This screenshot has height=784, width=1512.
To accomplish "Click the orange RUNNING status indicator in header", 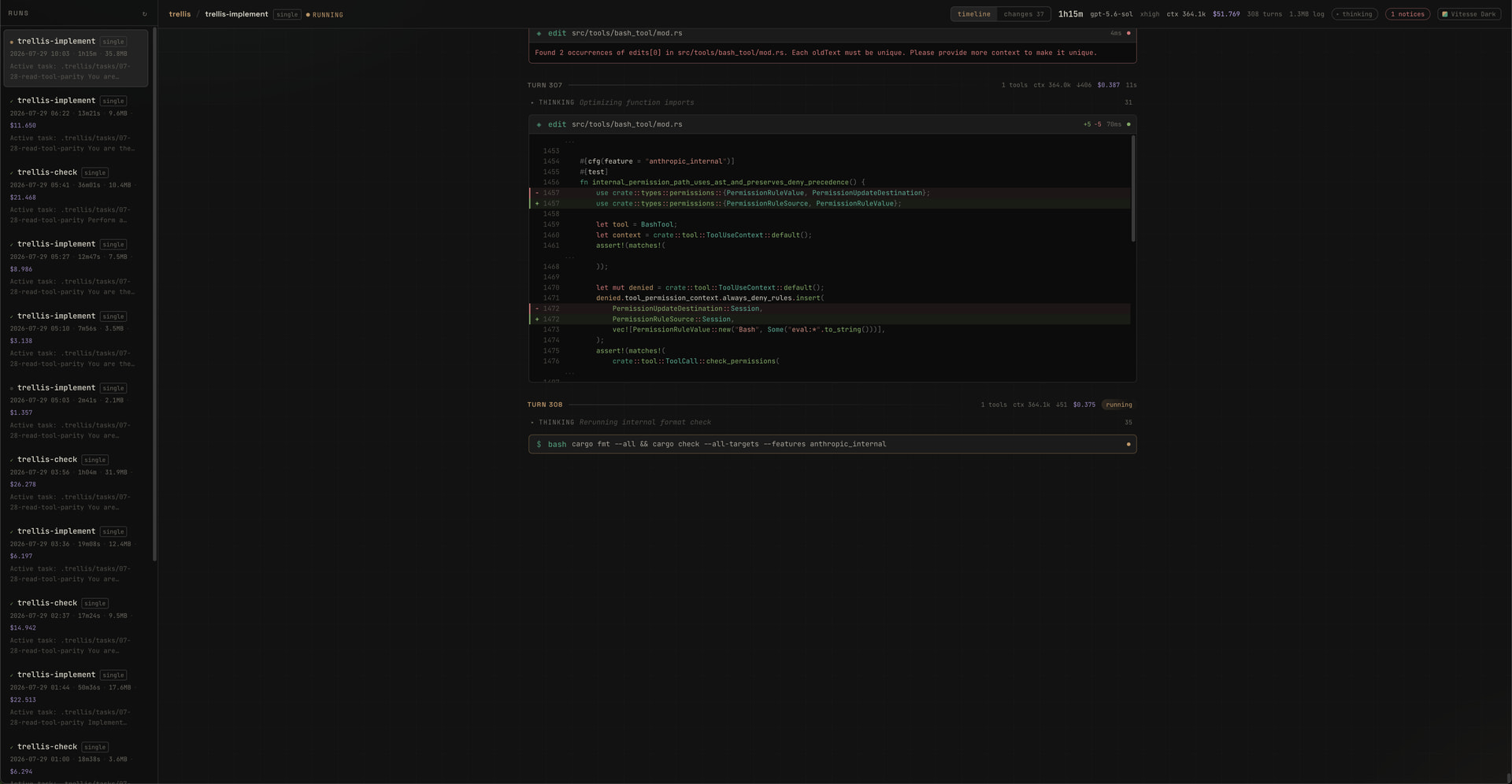I will [324, 14].
